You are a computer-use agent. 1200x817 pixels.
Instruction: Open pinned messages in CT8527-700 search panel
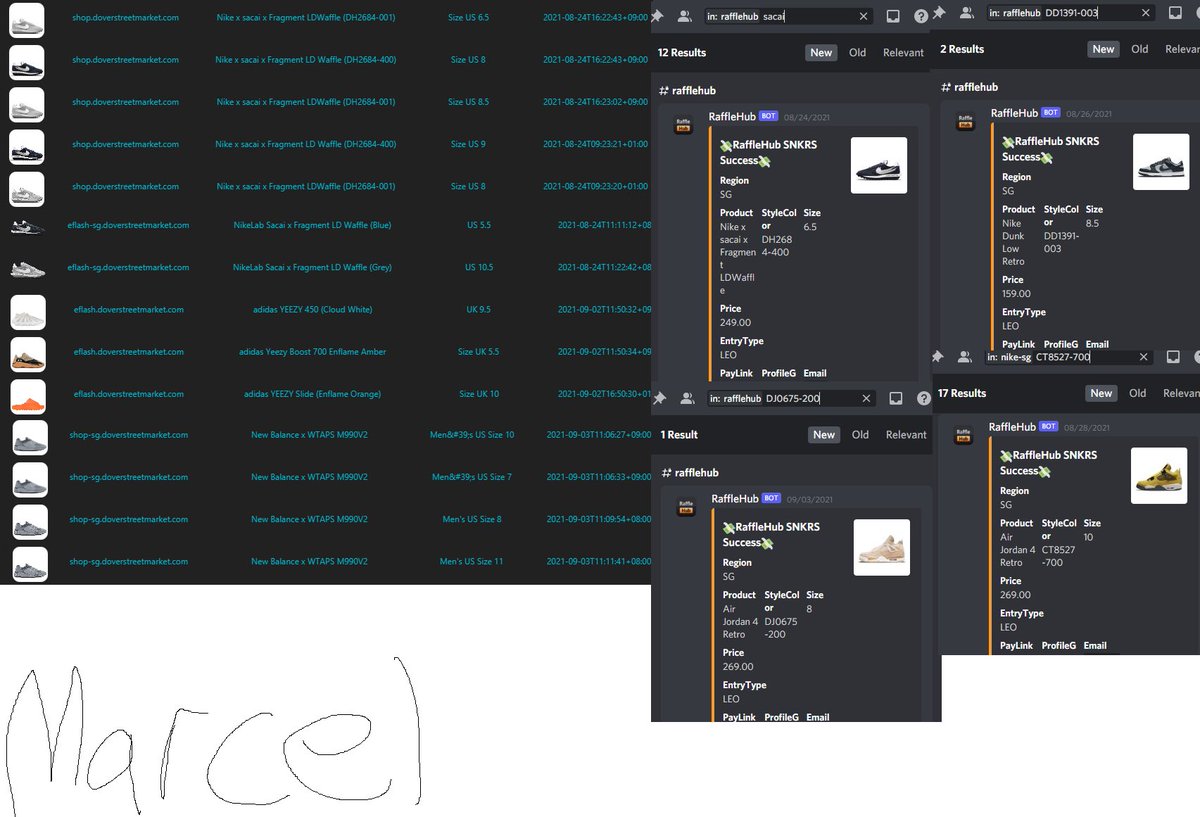click(x=938, y=356)
